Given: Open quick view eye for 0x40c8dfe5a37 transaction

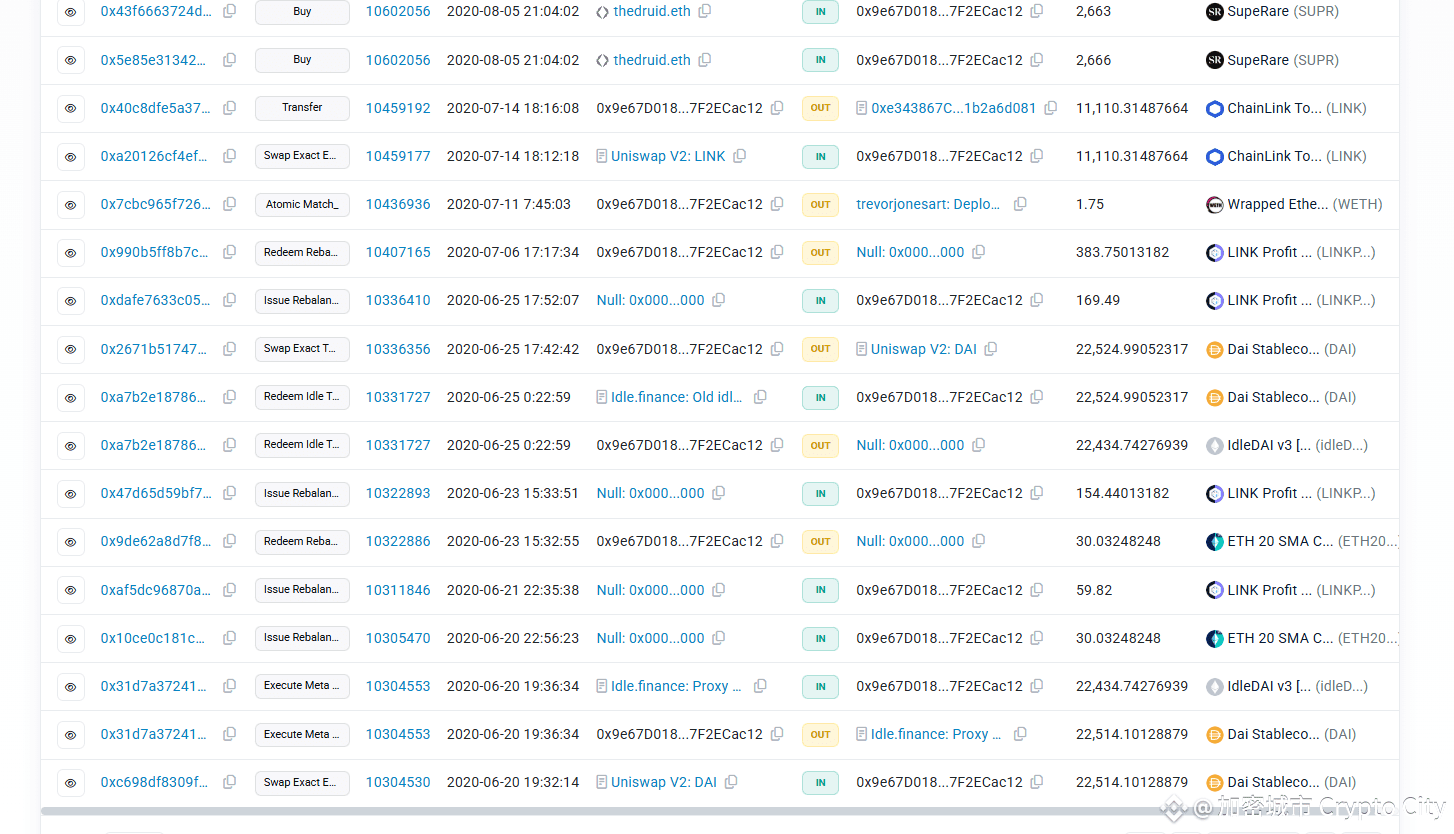Looking at the screenshot, I should 71,108.
